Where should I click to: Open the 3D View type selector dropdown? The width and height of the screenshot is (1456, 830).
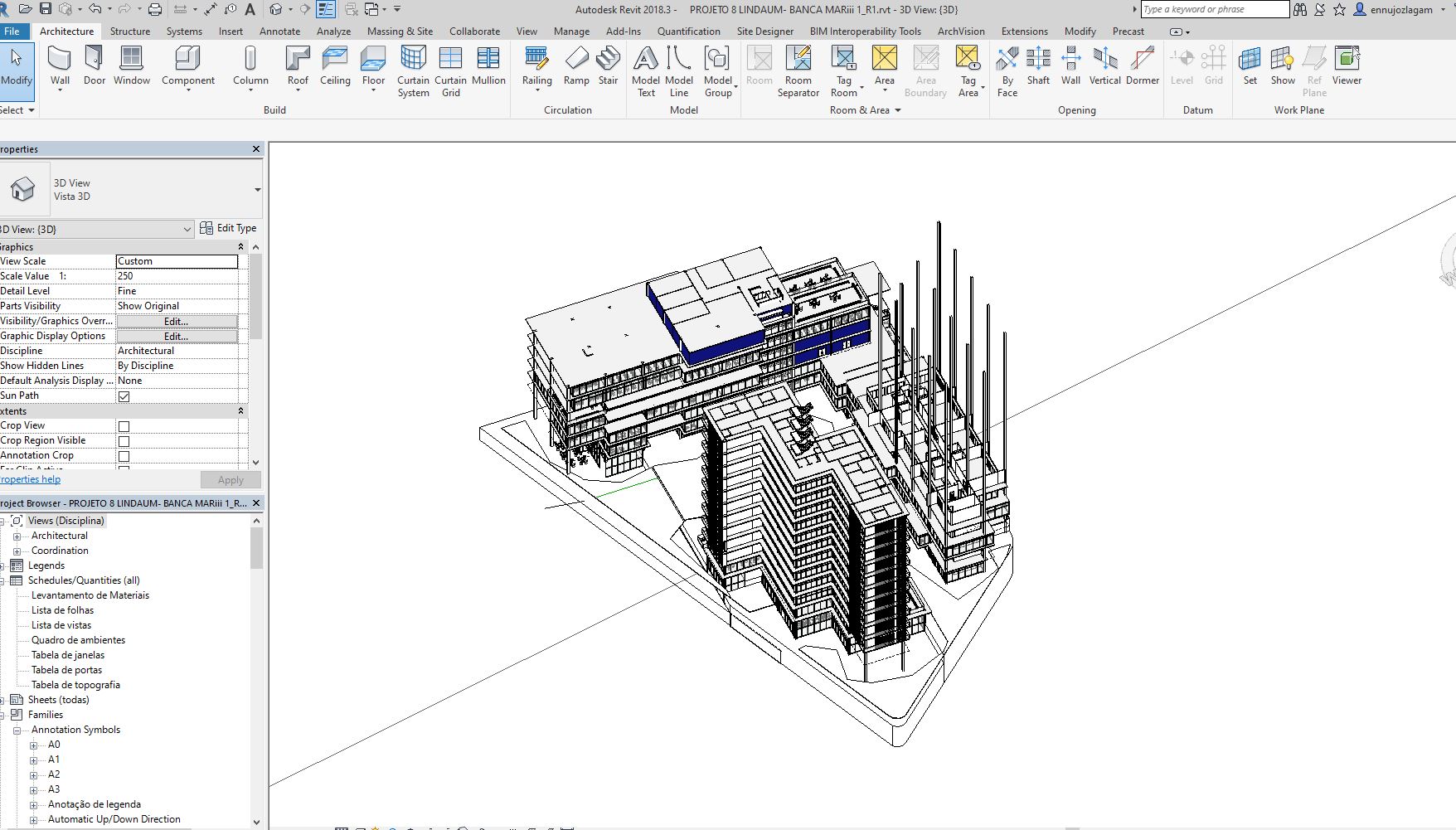point(186,229)
